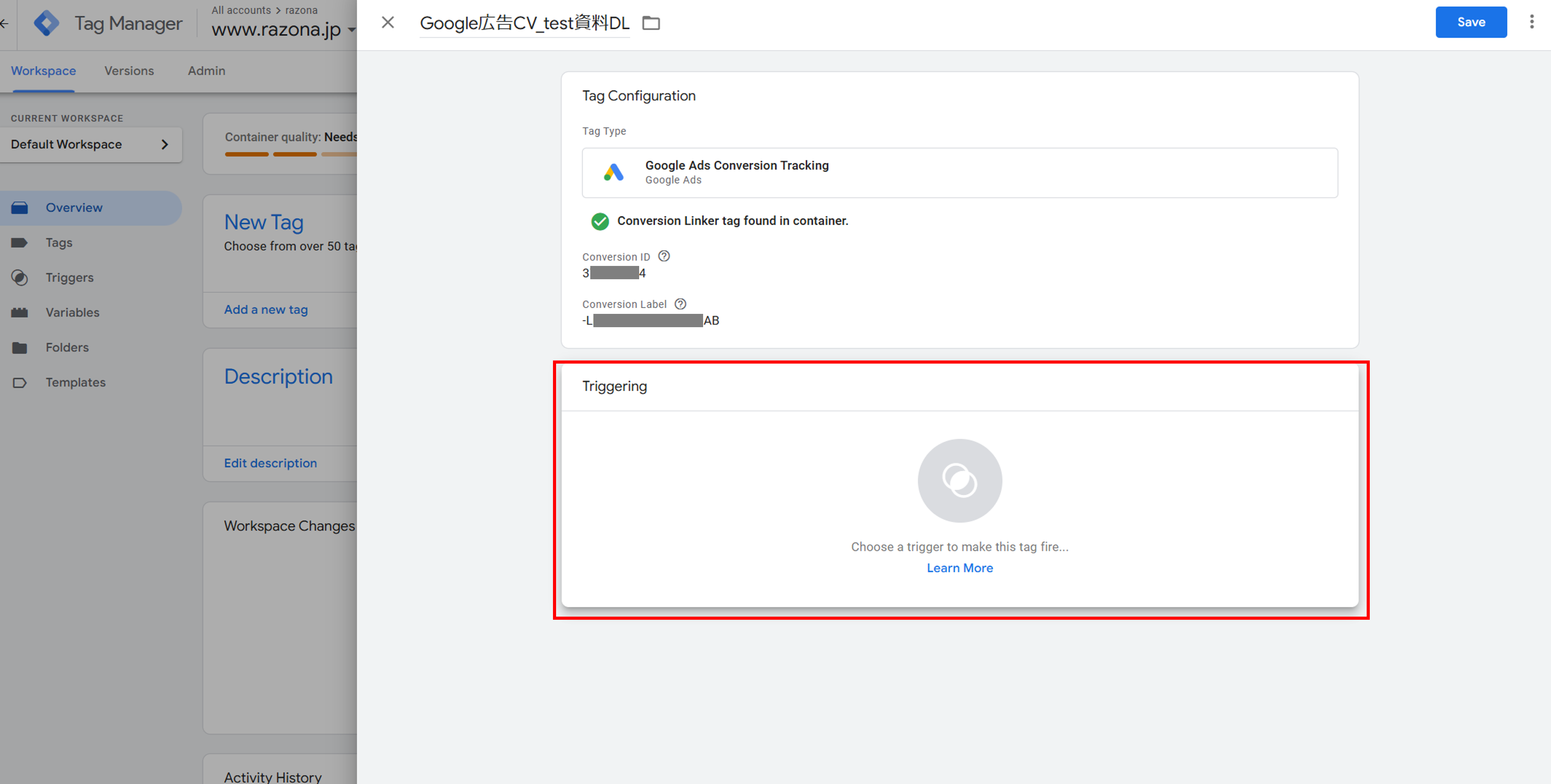Image resolution: width=1551 pixels, height=784 pixels.
Task: Click All accounts breadcrumb
Action: pyautogui.click(x=241, y=10)
